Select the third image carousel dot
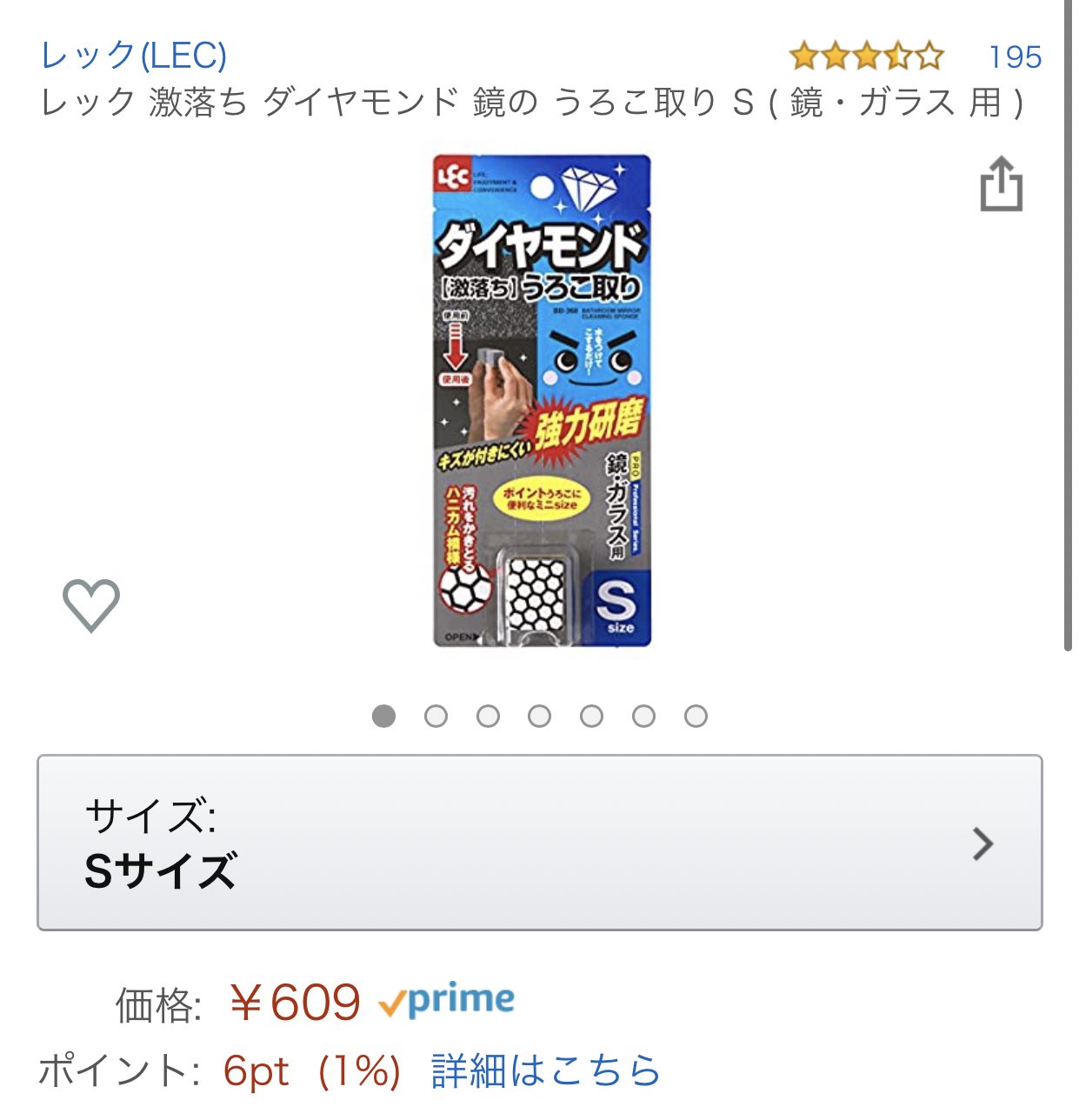 click(x=488, y=716)
